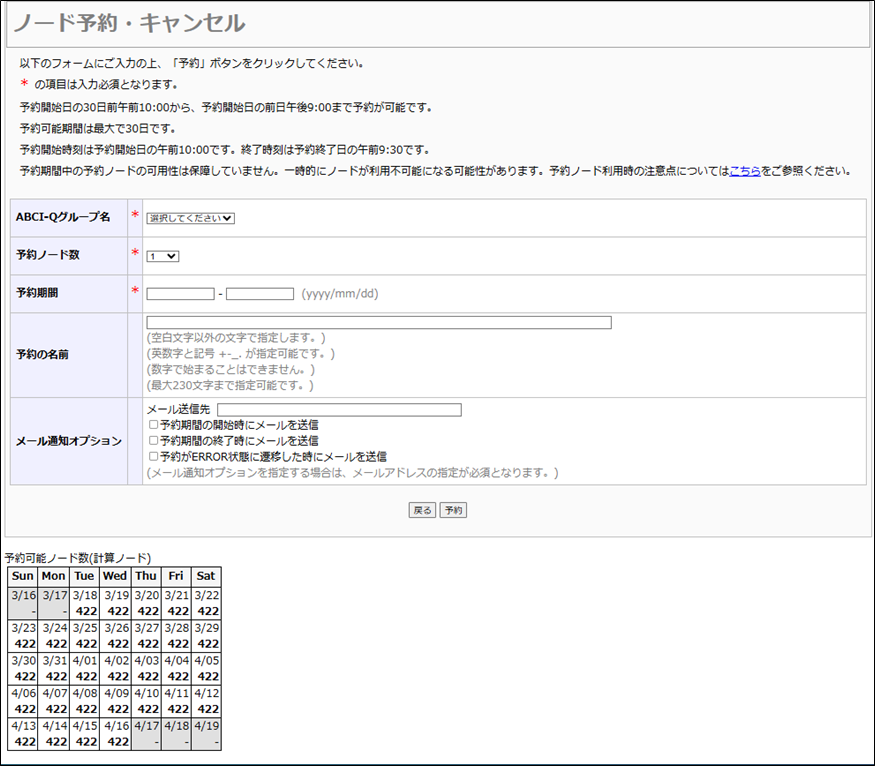Click the Wed column header
878x771 pixels.
115,576
